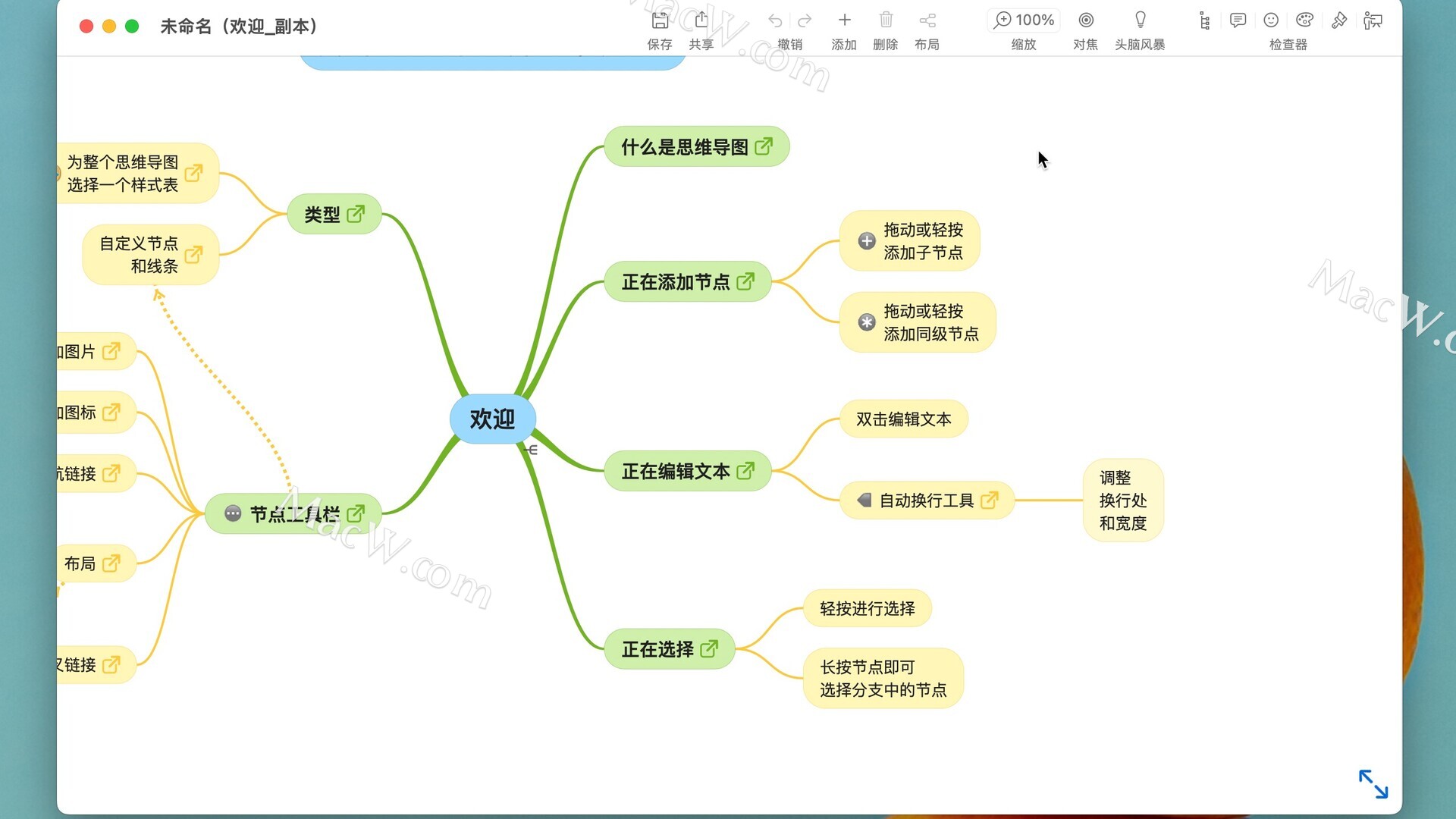The height and width of the screenshot is (819, 1456).
Task: Click the 保存 (save) toolbar icon
Action: click(660, 20)
